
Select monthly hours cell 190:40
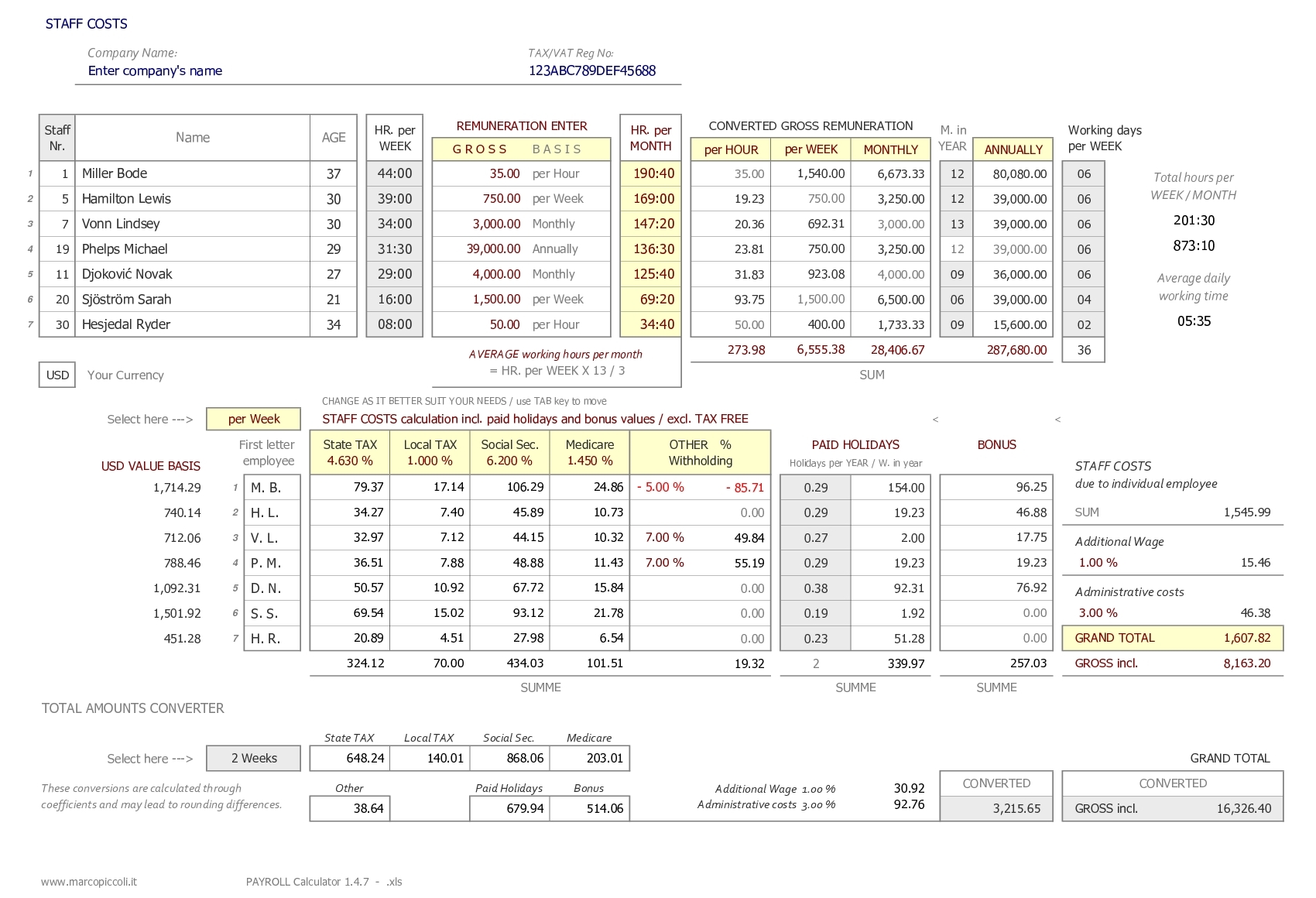coord(651,173)
